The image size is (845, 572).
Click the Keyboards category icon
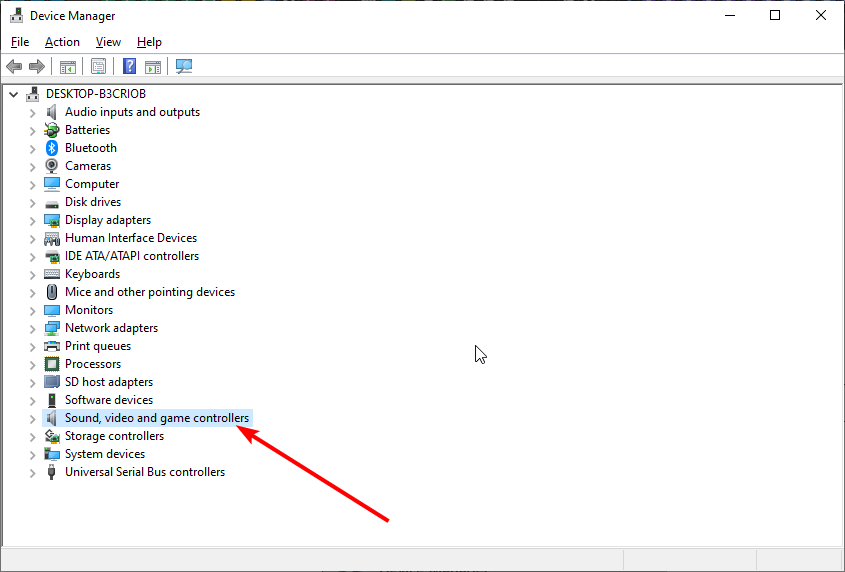tap(52, 274)
